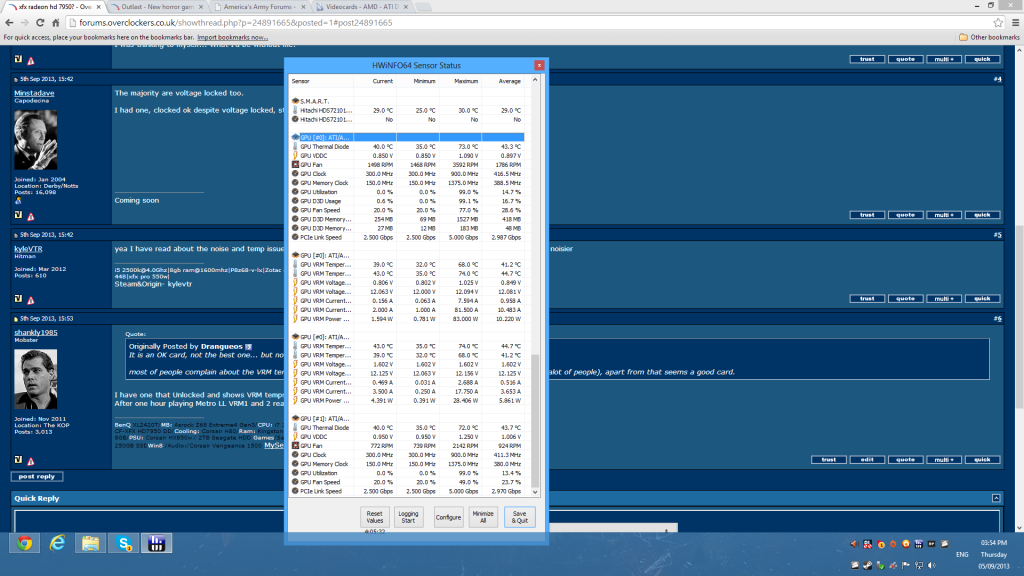Click the S.M.A.R.T. sensor group icon
The height and width of the screenshot is (576, 1024).
point(295,101)
